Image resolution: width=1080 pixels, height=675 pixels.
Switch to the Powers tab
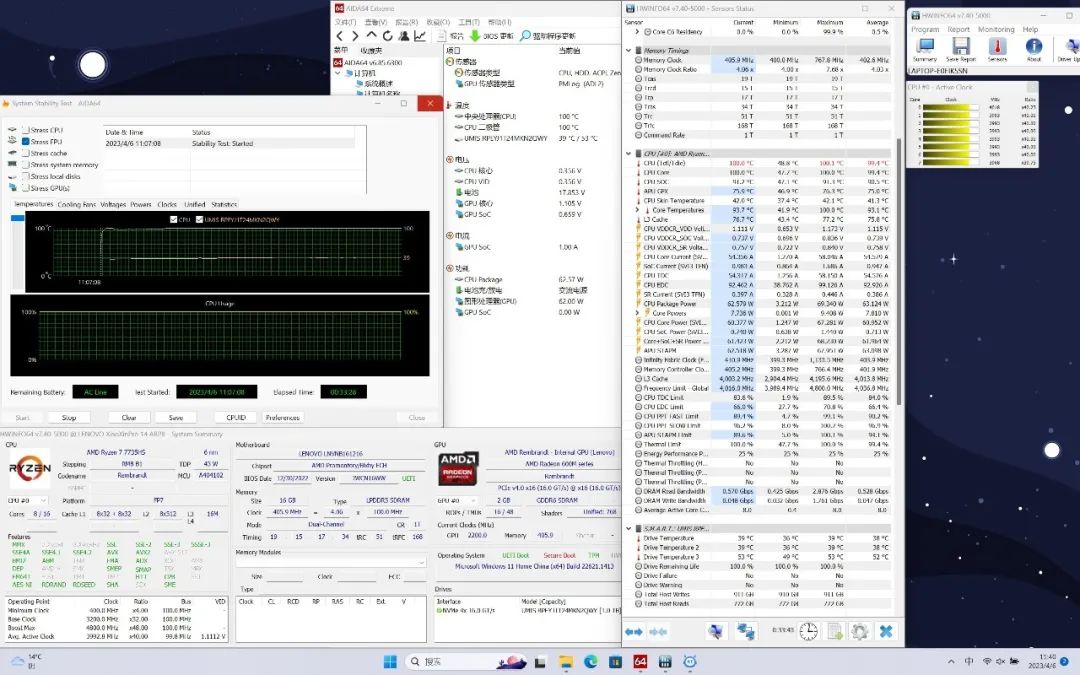141,205
